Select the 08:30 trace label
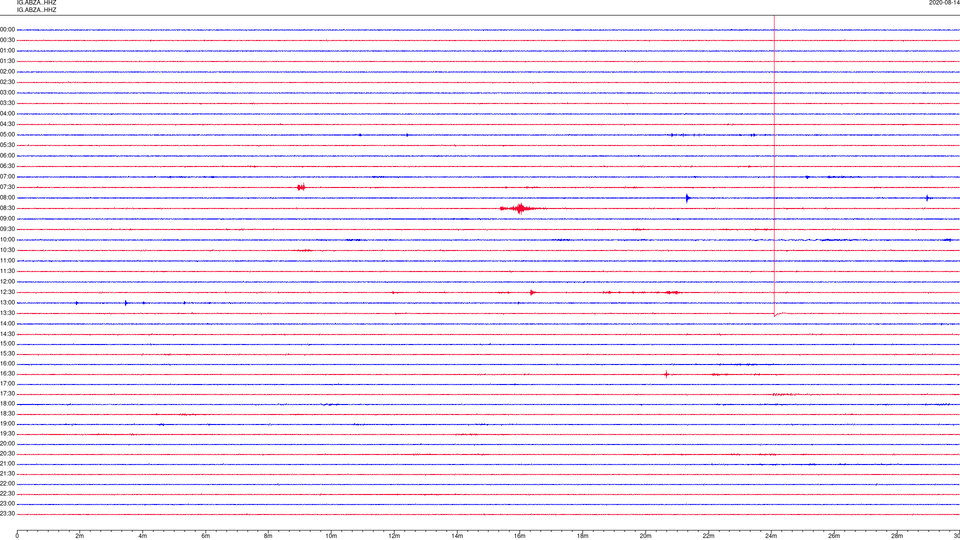The height and width of the screenshot is (540, 960). [x=7, y=208]
